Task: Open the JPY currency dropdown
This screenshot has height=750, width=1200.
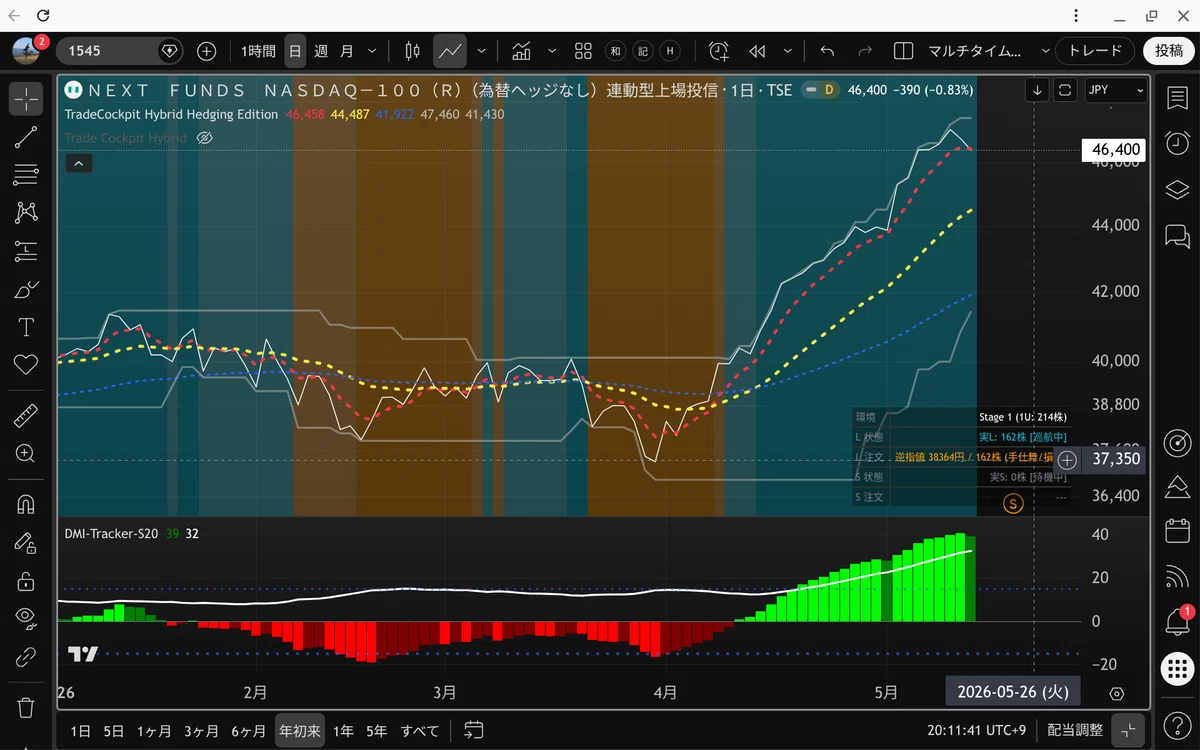Action: click(x=1116, y=90)
